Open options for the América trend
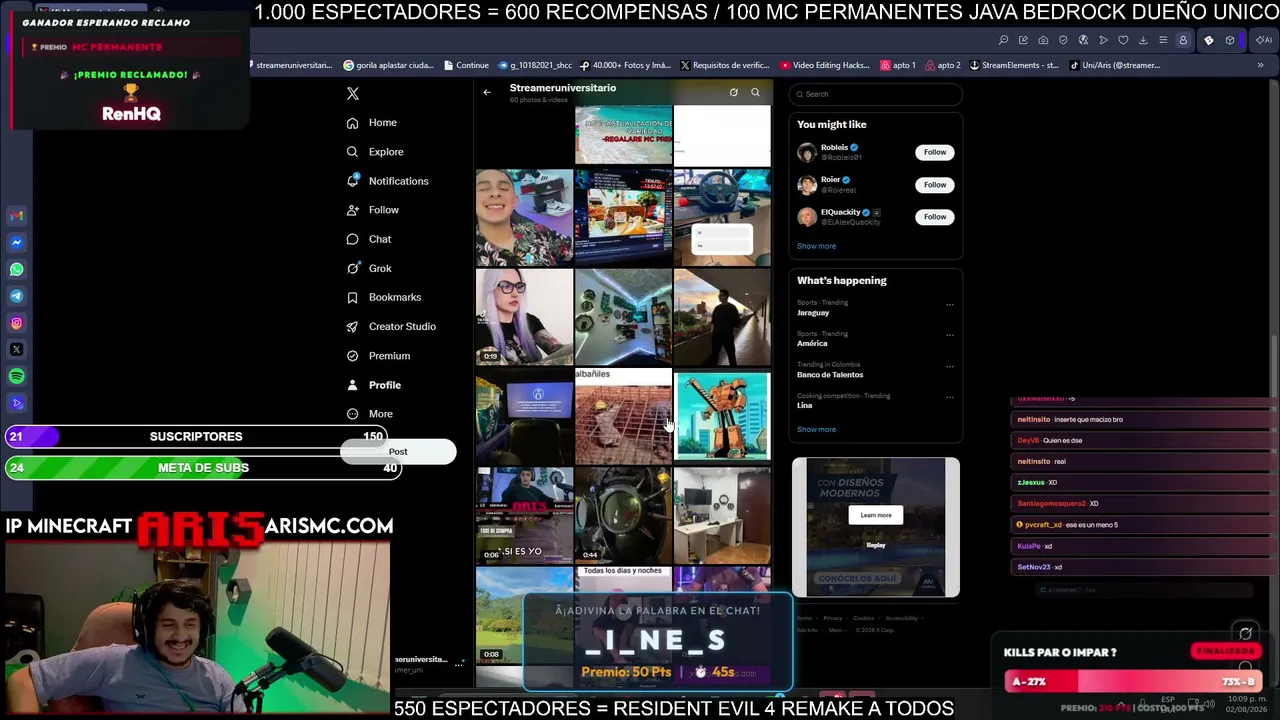This screenshot has height=720, width=1280. pos(949,335)
